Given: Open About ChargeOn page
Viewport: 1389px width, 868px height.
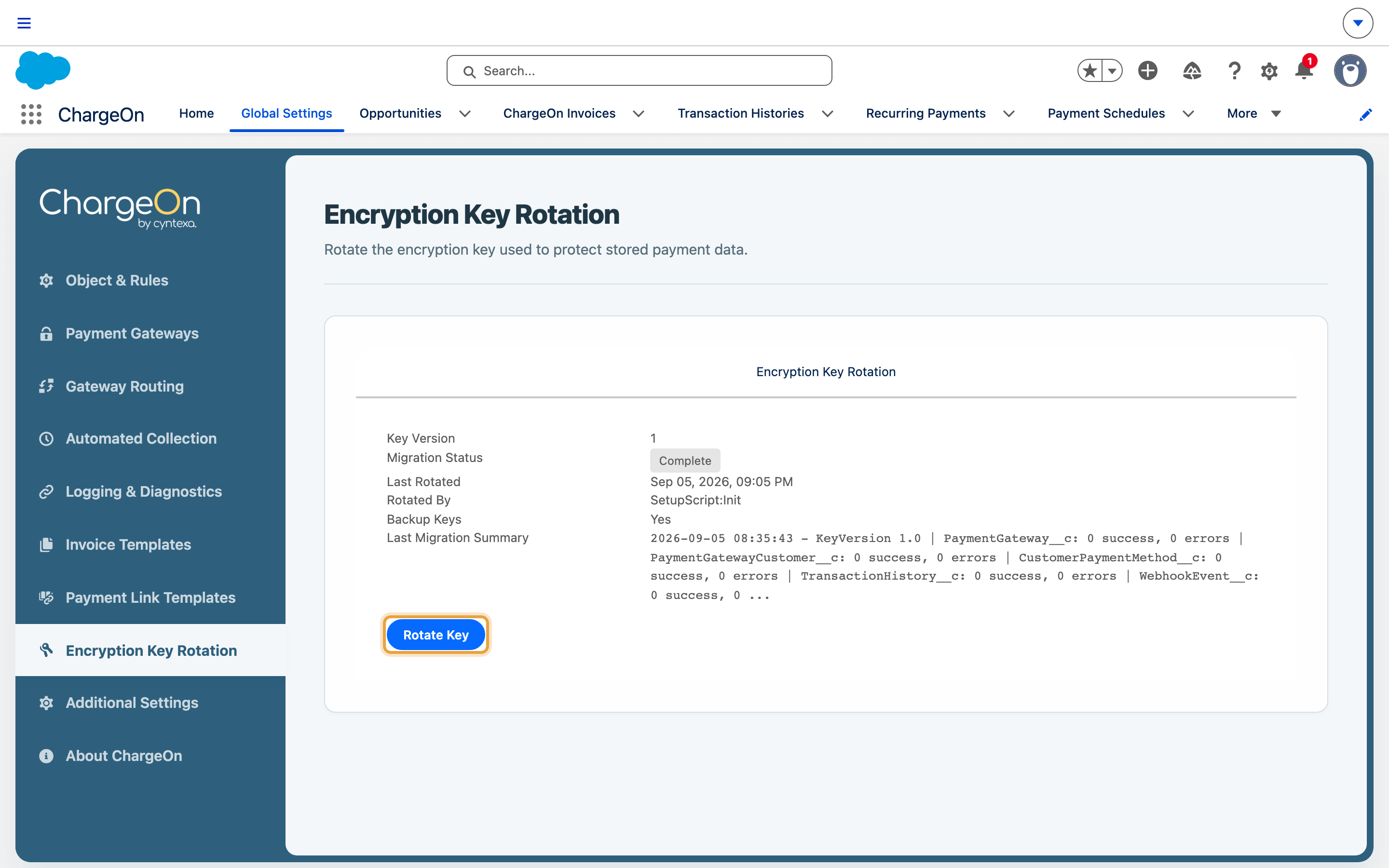Looking at the screenshot, I should pos(150,756).
